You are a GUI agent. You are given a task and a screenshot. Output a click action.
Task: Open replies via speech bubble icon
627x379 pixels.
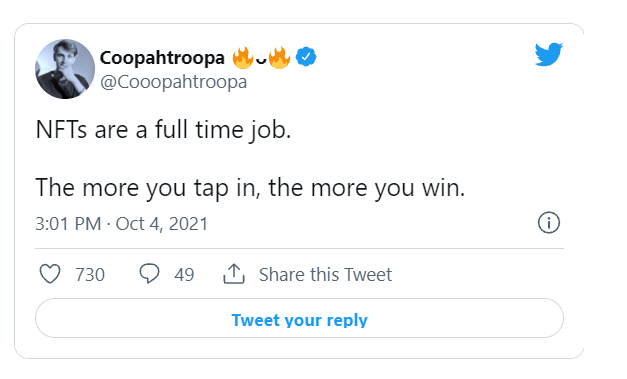tap(149, 274)
